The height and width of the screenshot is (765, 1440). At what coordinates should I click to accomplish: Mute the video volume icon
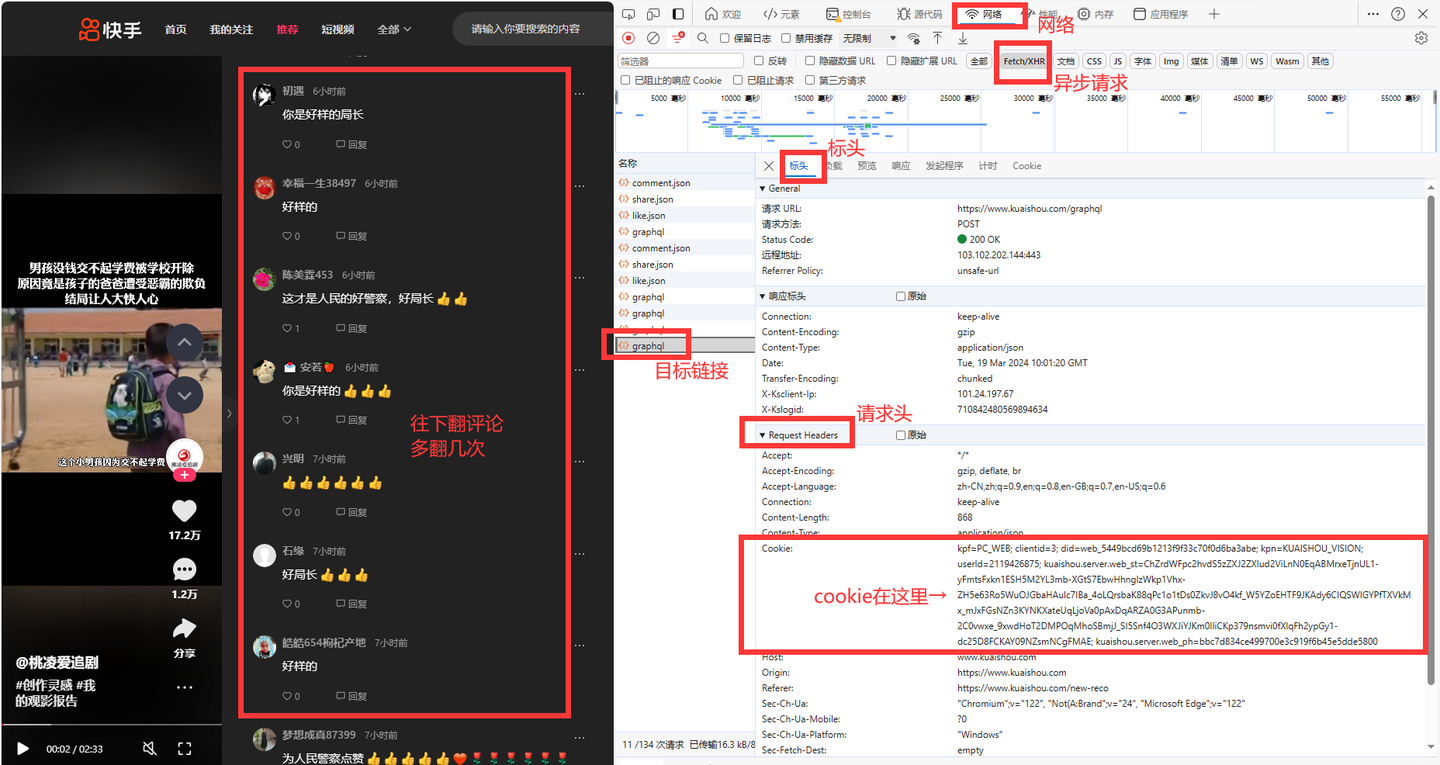[x=149, y=748]
